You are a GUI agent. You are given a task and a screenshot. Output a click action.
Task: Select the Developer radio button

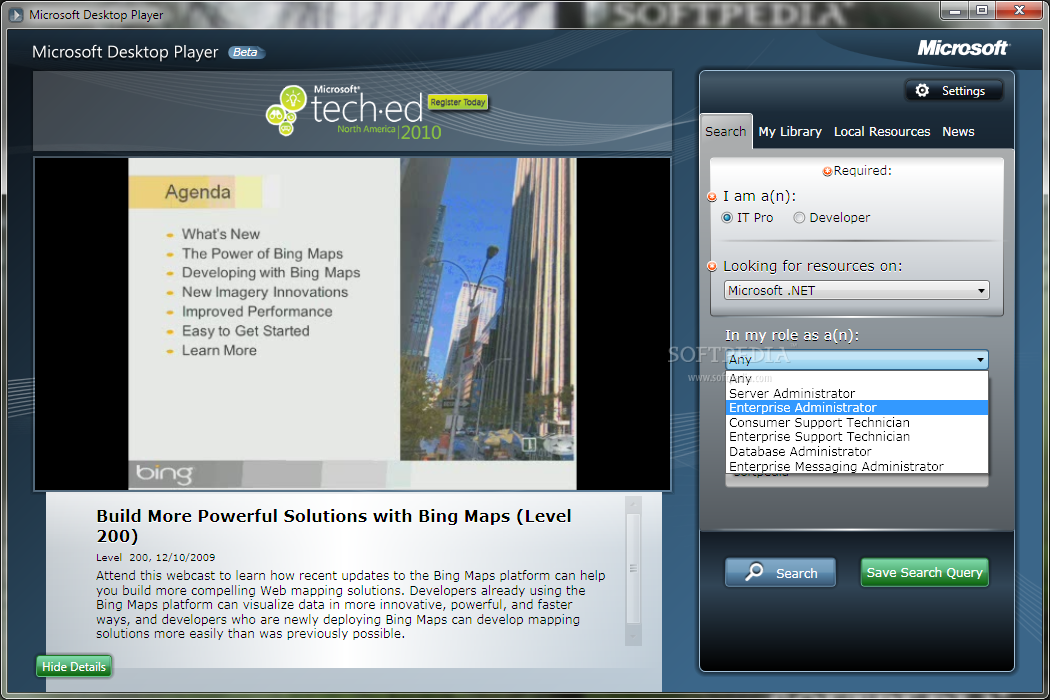click(x=799, y=218)
